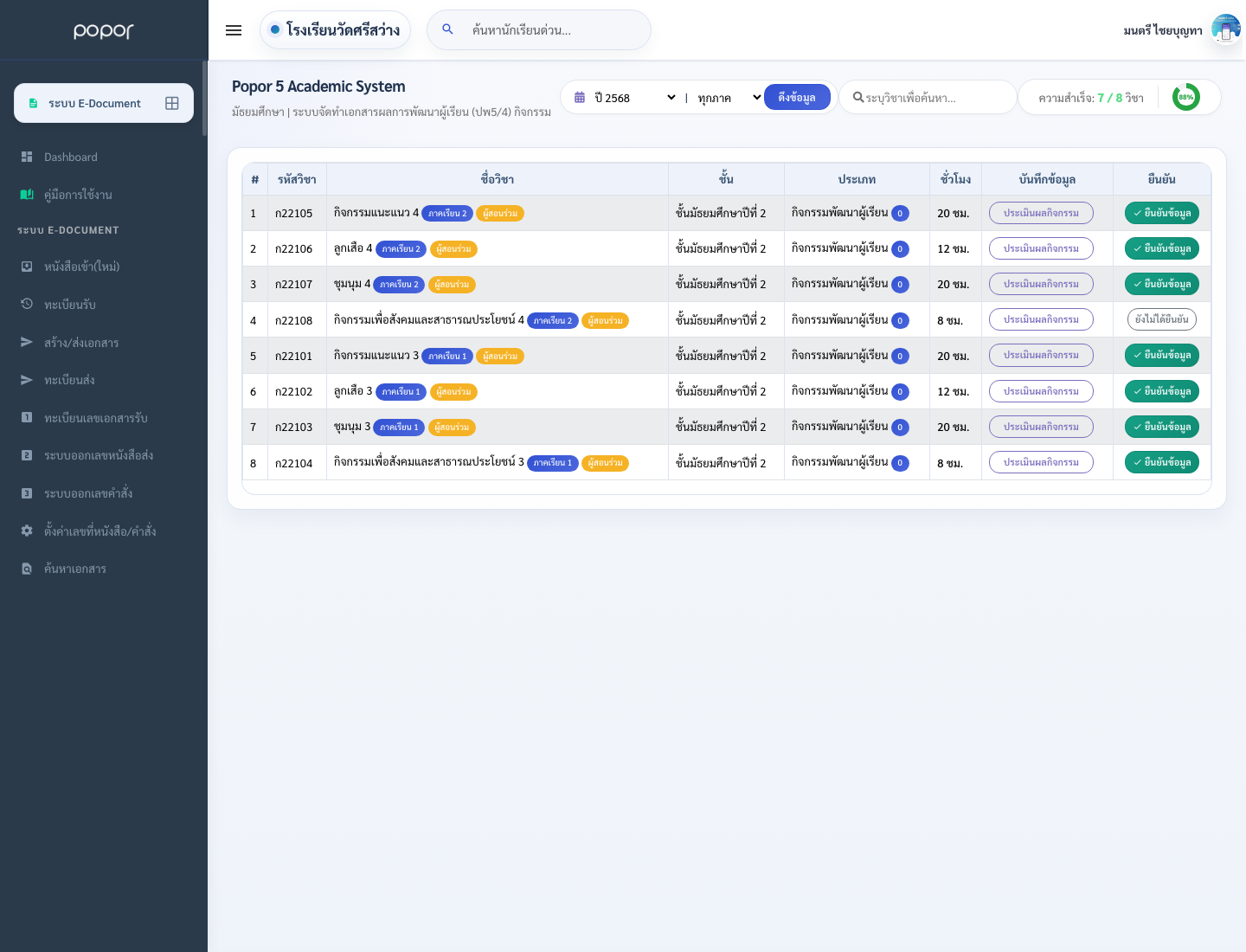Viewport: 1246px width, 952px height.
Task: Click the user profile avatar
Action: click(1226, 29)
